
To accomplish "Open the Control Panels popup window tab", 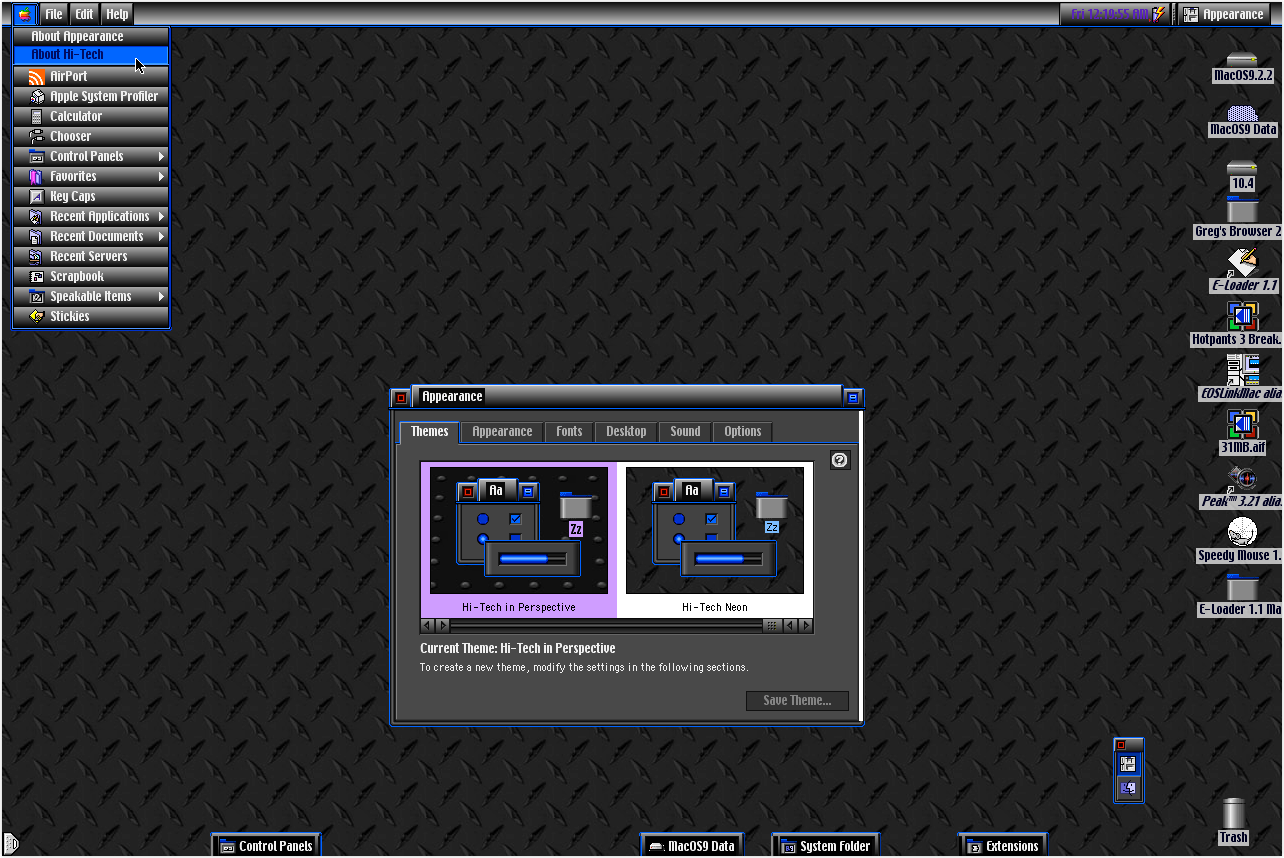I will click(x=265, y=846).
